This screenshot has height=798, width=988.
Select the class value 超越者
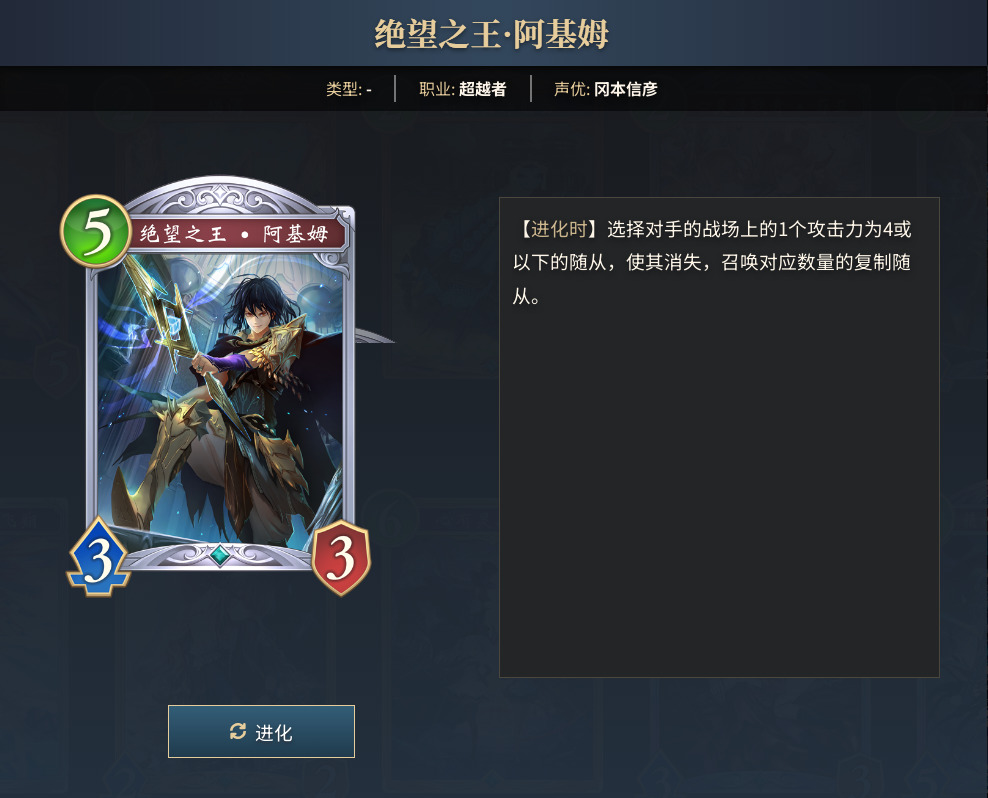(x=482, y=89)
